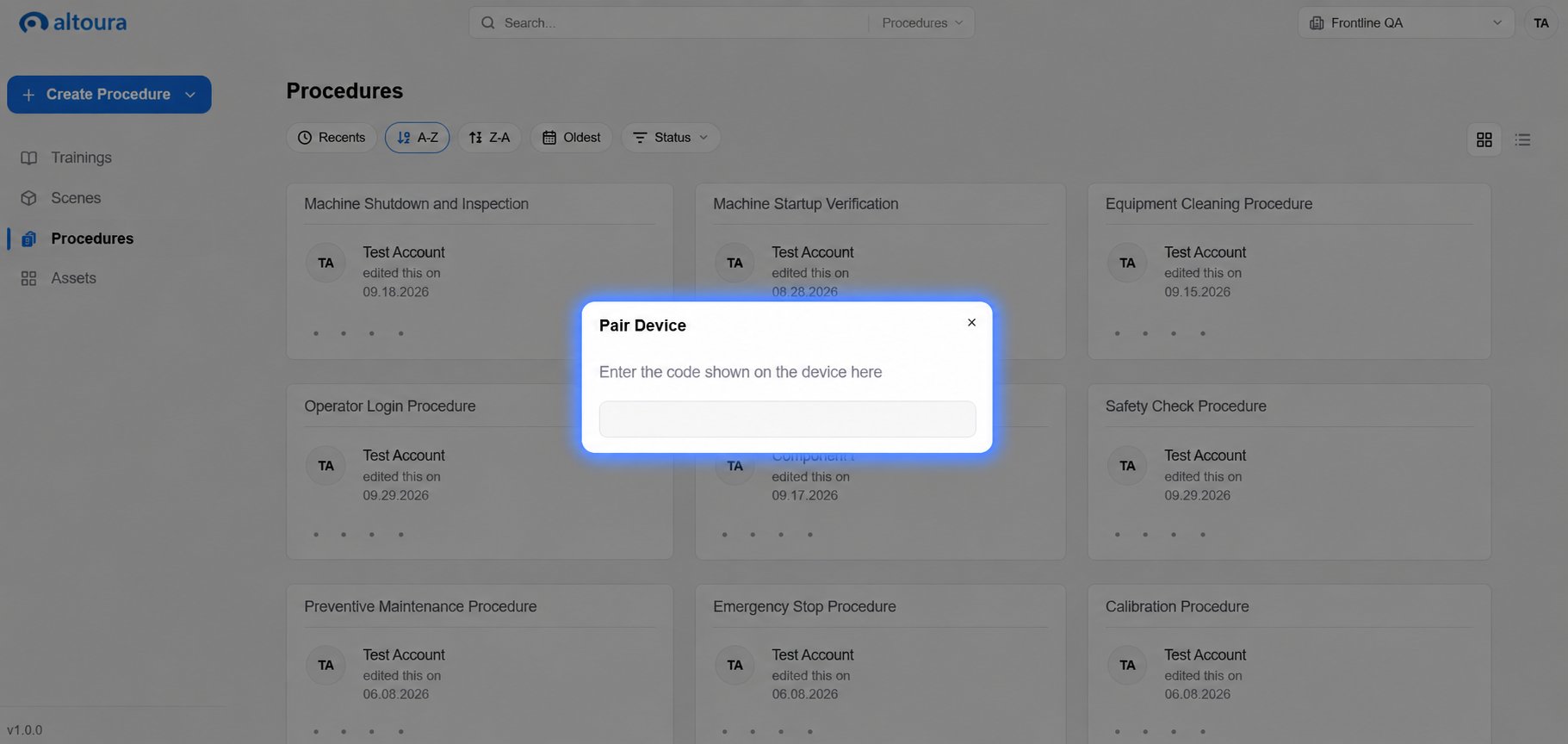The image size is (1568, 744).
Task: Open the Calibration Procedure card
Action: [1288, 664]
